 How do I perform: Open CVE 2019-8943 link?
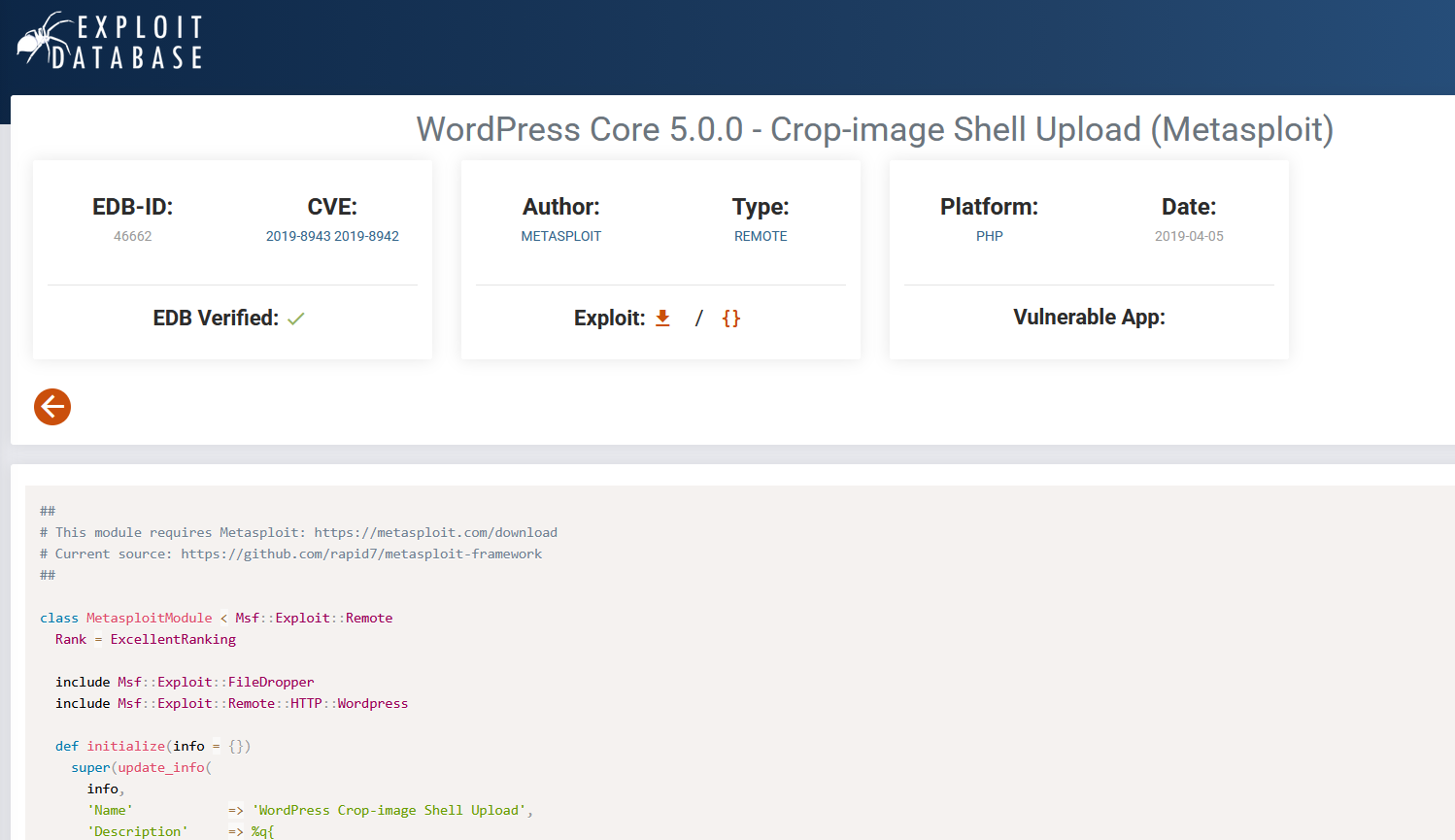298,236
